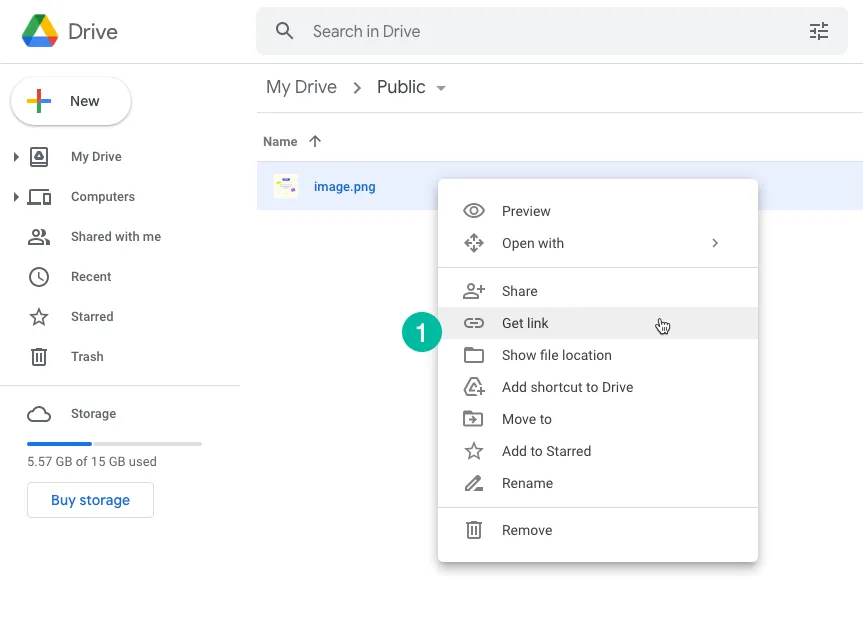Toggle Name column sort order arrow
This screenshot has width=863, height=638.
(x=316, y=141)
